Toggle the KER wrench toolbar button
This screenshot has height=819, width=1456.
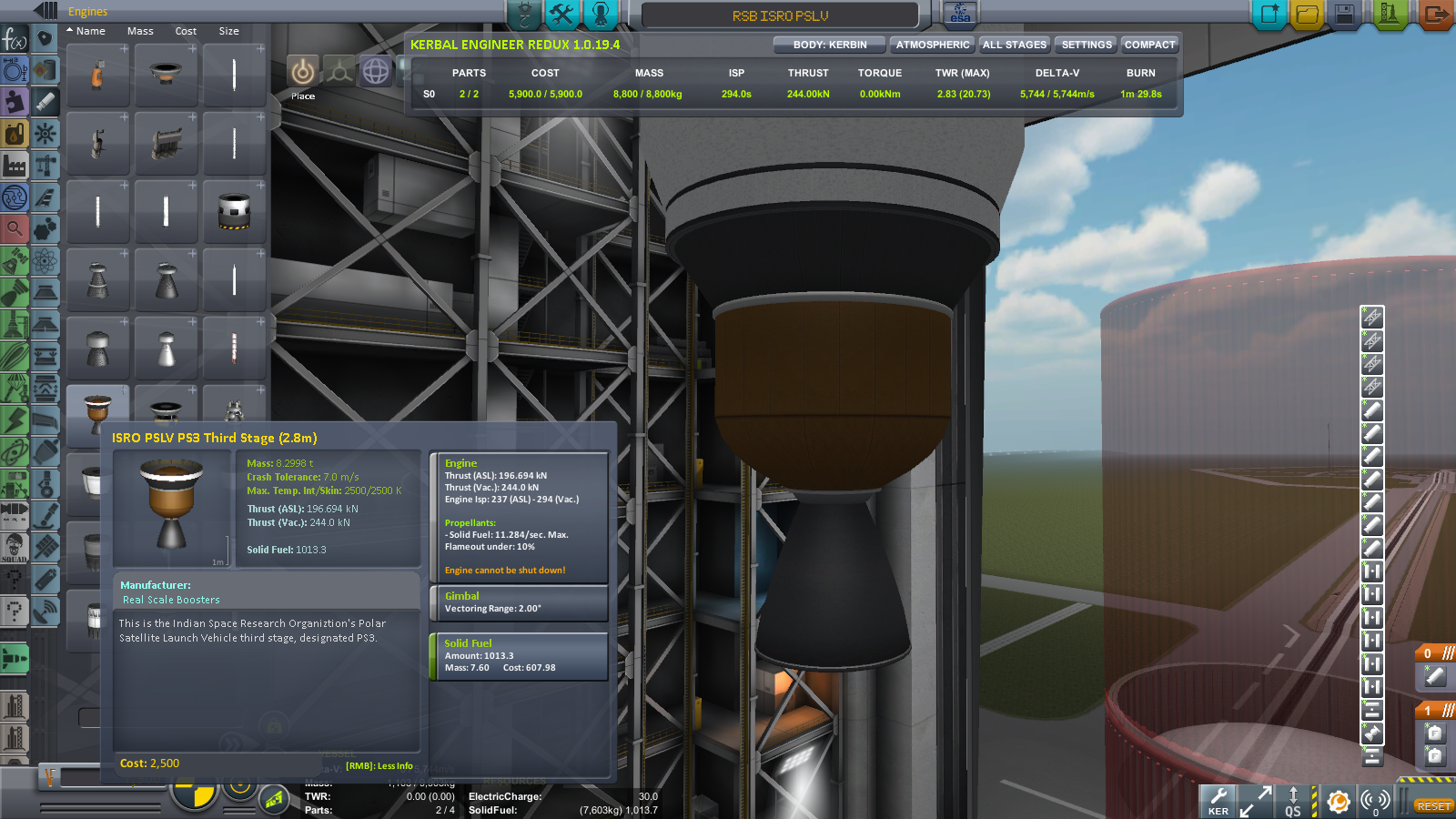tap(1218, 802)
